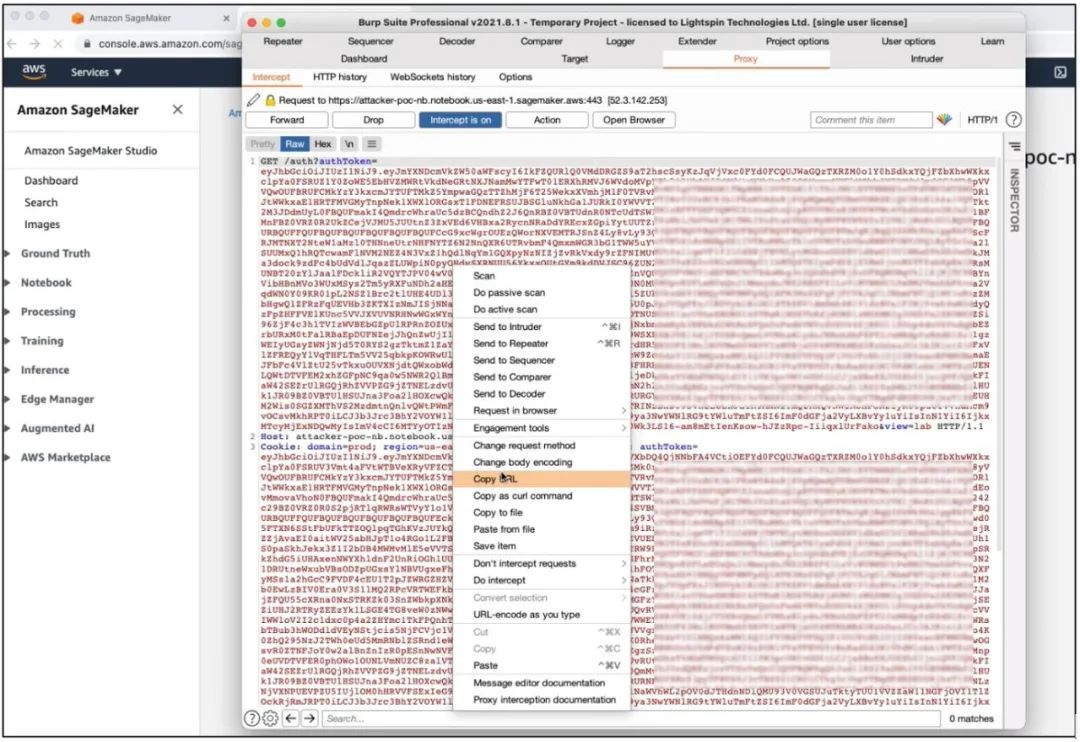Image resolution: width=1080 pixels, height=742 pixels.
Task: Click the Drop button
Action: coord(373,120)
